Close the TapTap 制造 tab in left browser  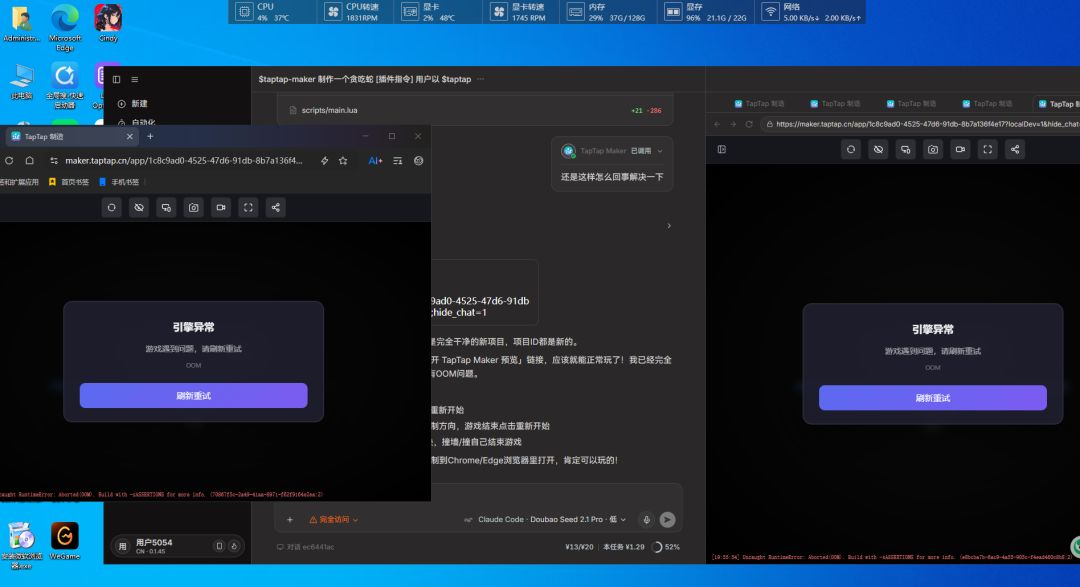click(129, 136)
